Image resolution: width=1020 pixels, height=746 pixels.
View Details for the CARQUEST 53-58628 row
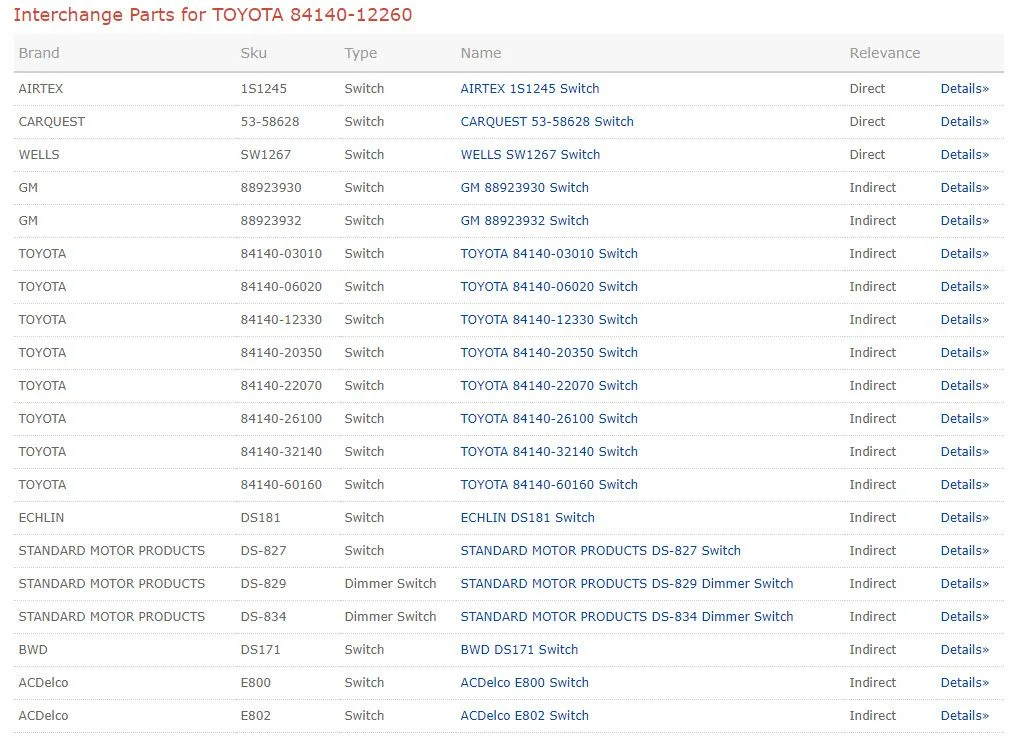[x=965, y=122]
